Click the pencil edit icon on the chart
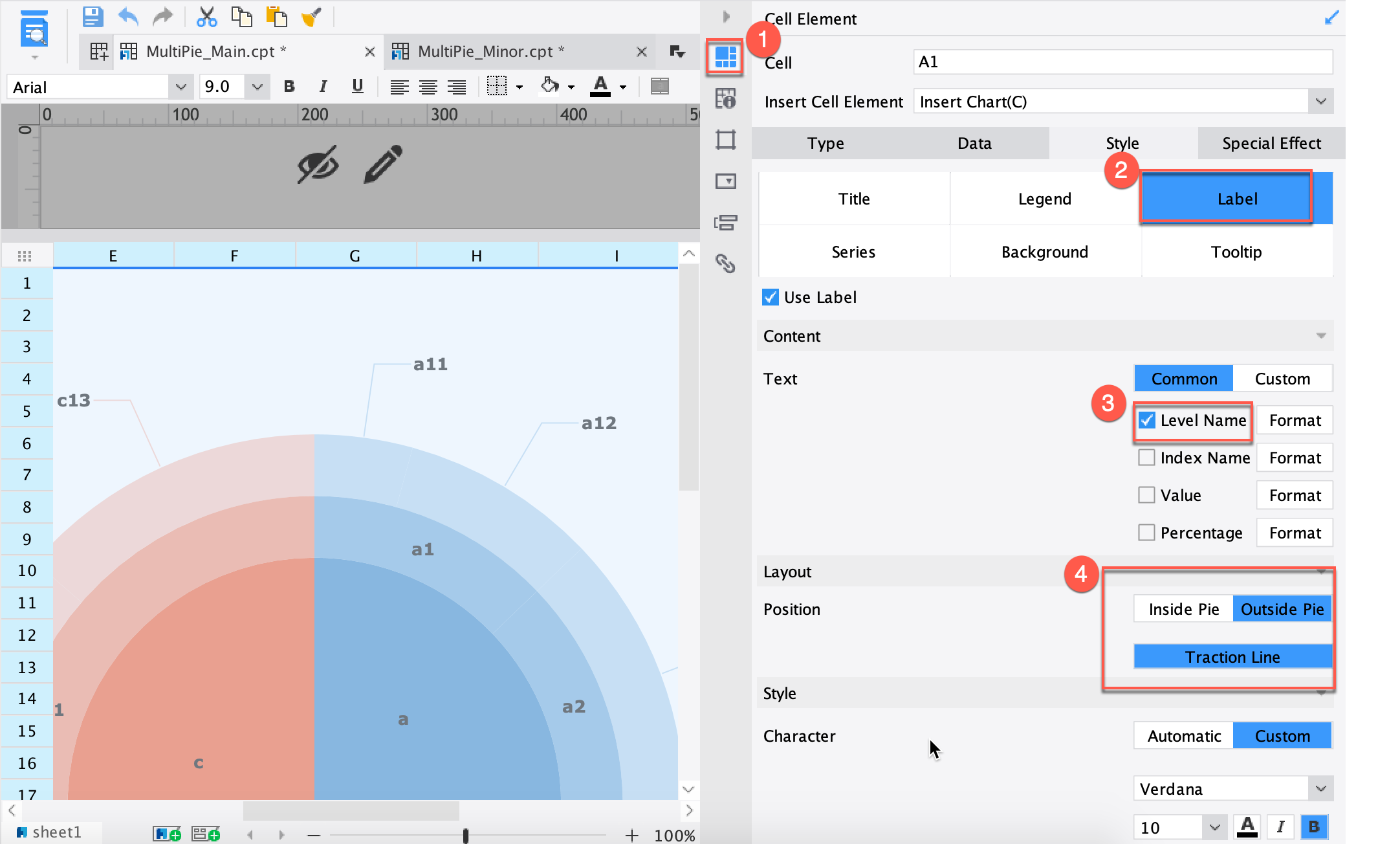Screen dimensions: 1400x844 (383, 164)
